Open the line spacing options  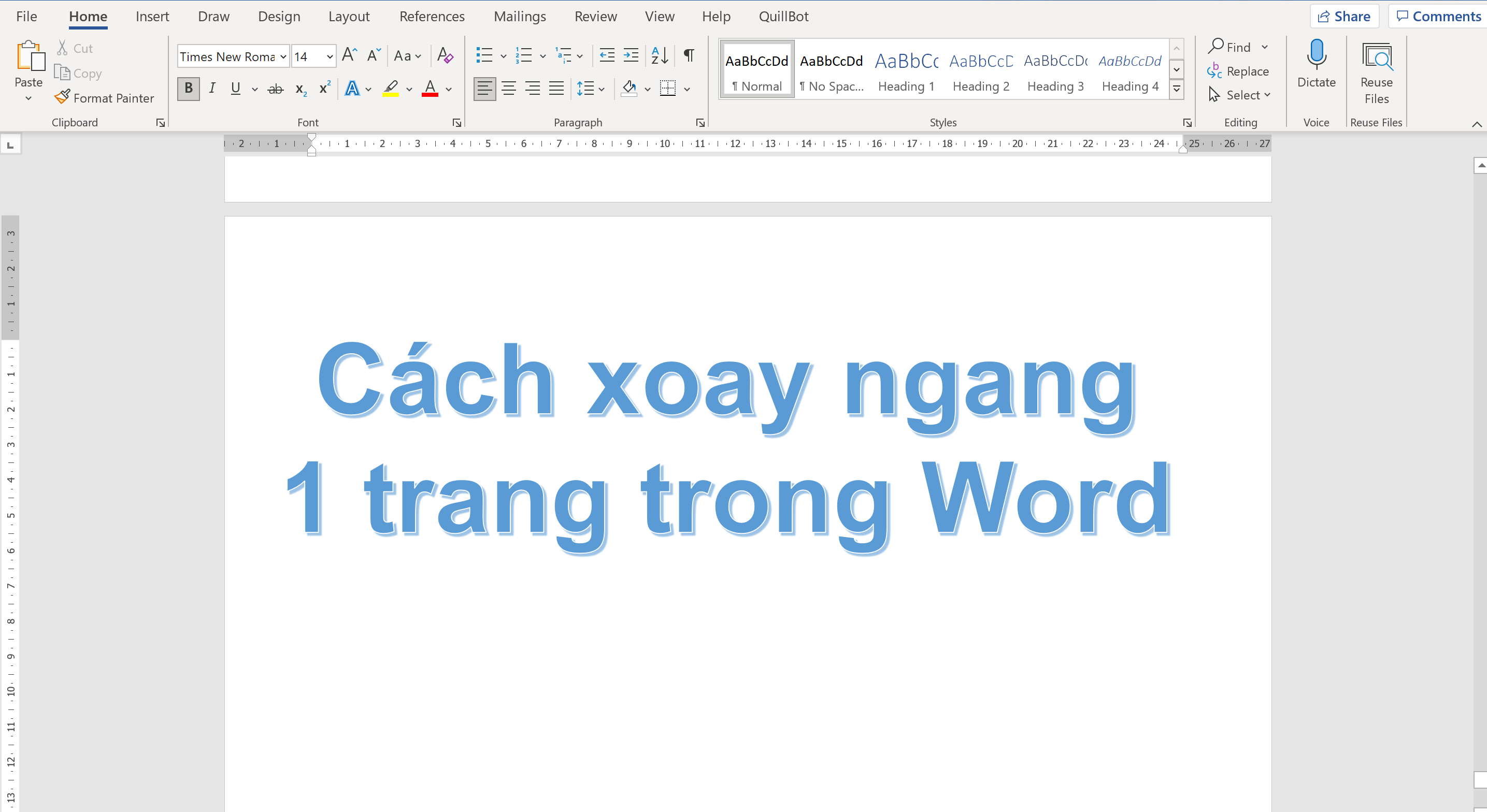[x=590, y=89]
